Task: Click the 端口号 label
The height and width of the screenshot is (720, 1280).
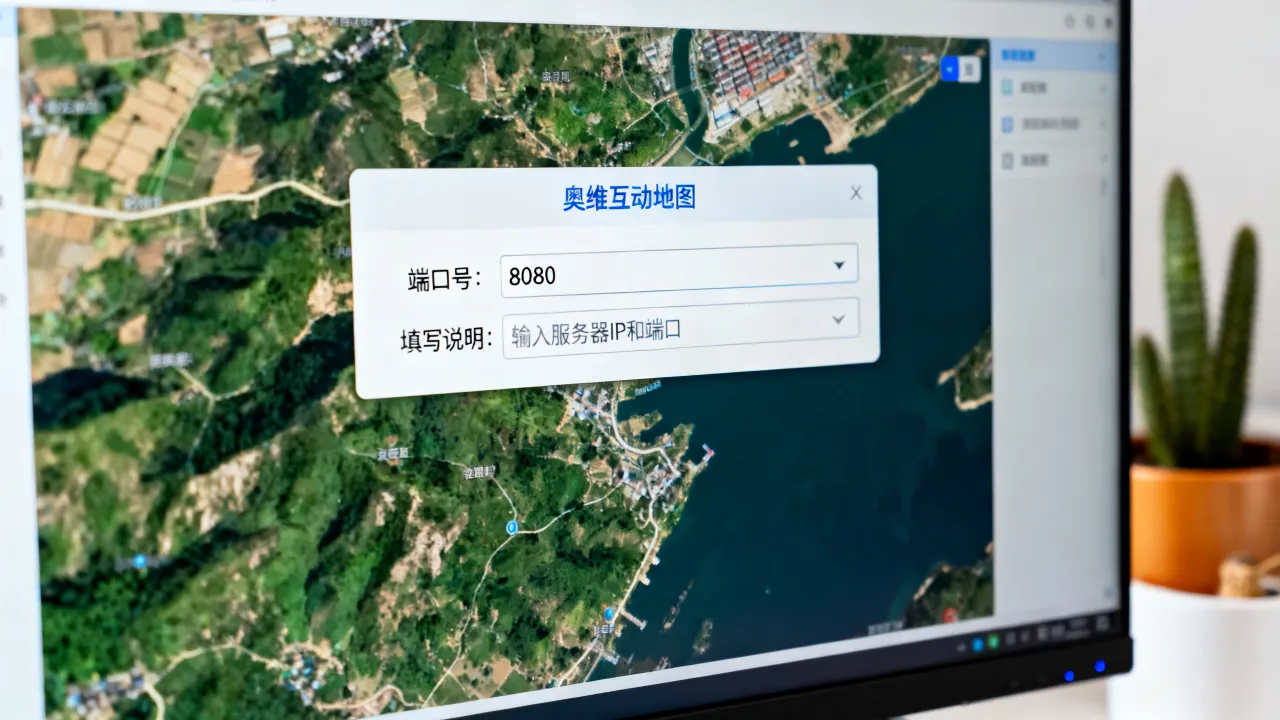Action: click(445, 280)
